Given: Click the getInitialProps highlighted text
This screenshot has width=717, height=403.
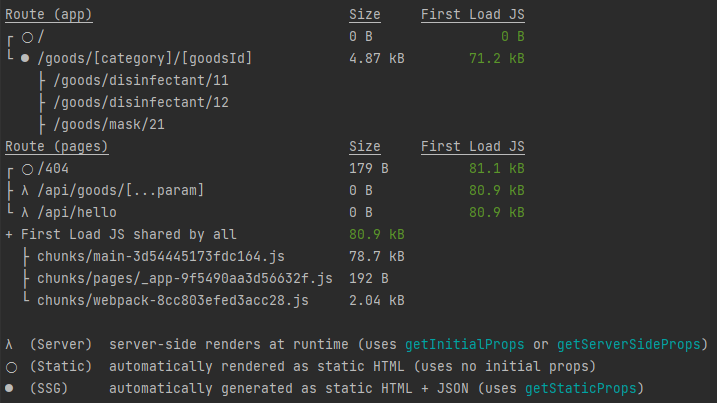Looking at the screenshot, I should point(465,344).
